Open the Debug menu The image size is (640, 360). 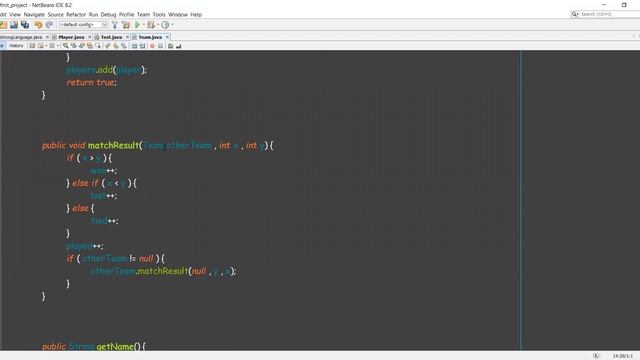tap(108, 15)
